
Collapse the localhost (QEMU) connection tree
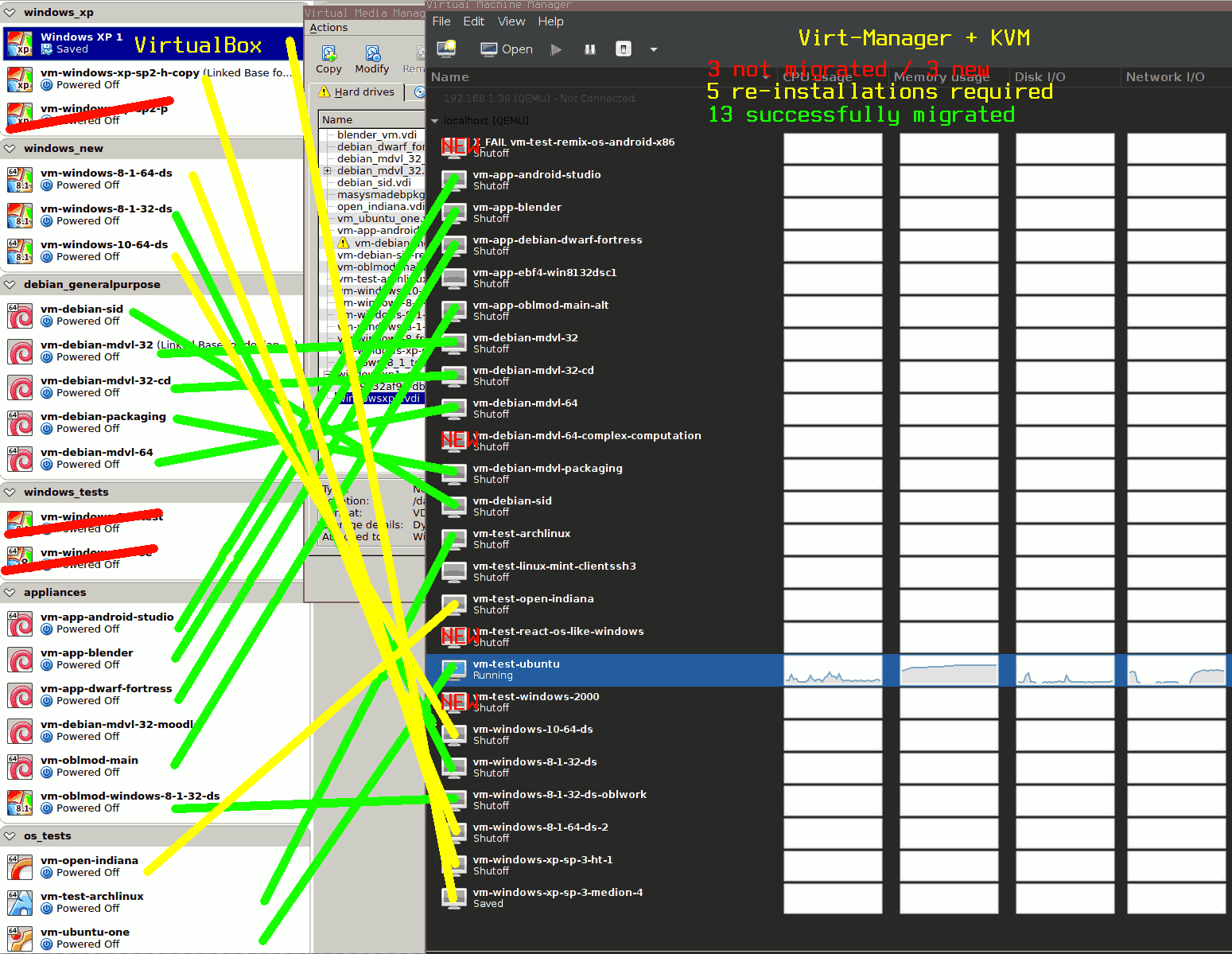coord(435,121)
